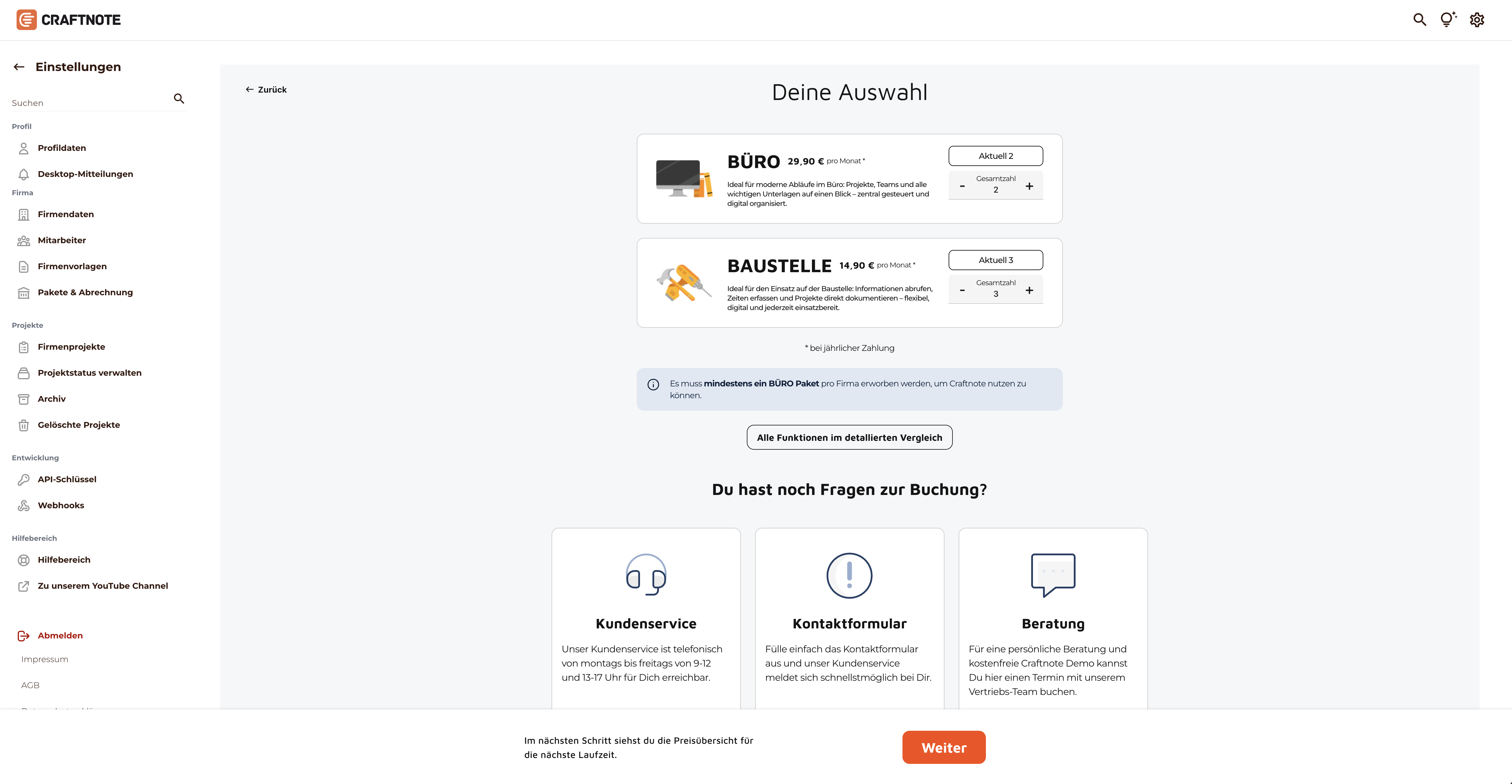Click the API-Schlüssel key icon
The height and width of the screenshot is (784, 1512).
(x=23, y=480)
